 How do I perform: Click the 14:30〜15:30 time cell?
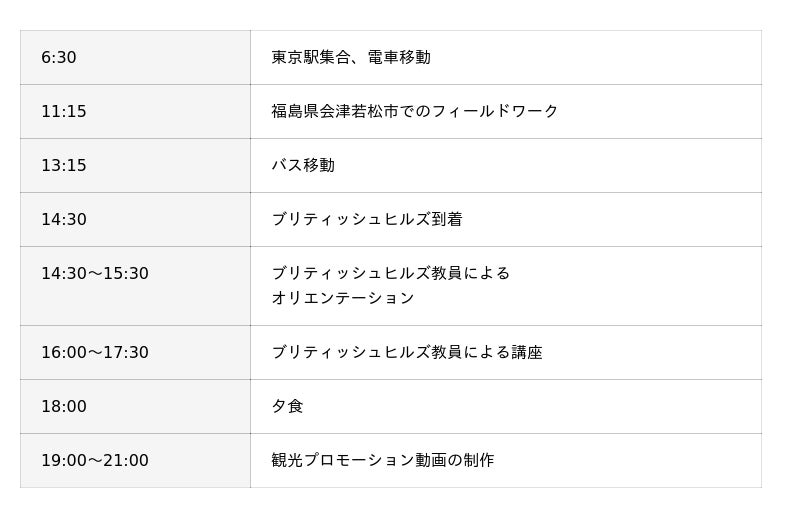[x=95, y=274]
